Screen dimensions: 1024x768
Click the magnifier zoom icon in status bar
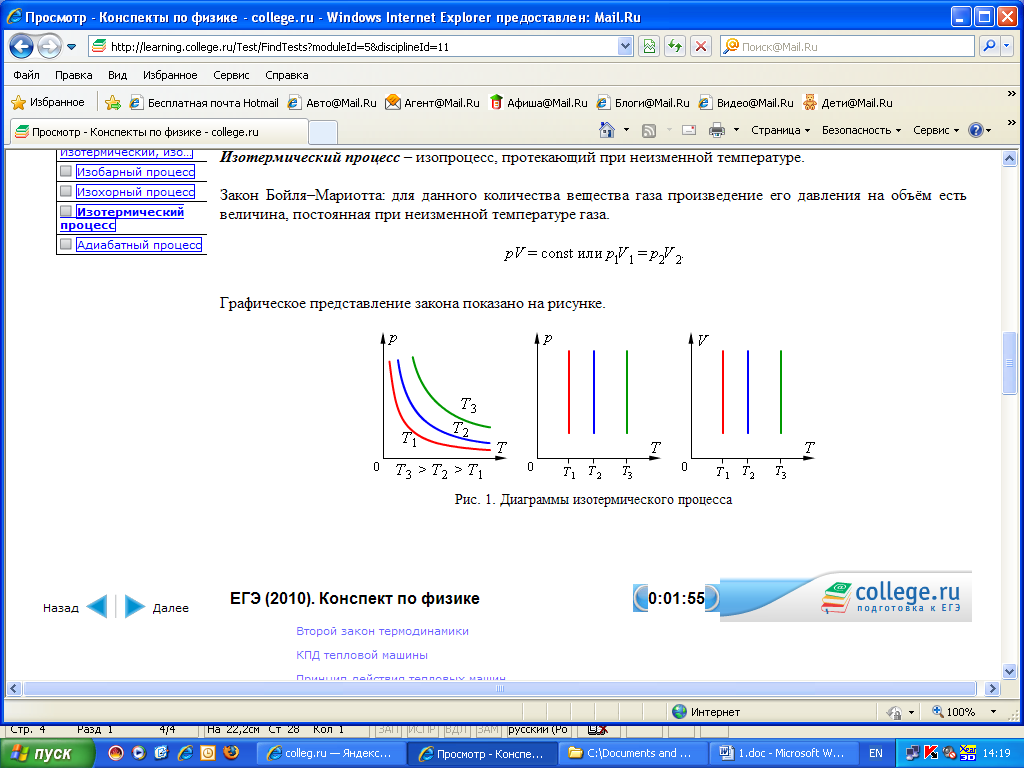pos(938,711)
